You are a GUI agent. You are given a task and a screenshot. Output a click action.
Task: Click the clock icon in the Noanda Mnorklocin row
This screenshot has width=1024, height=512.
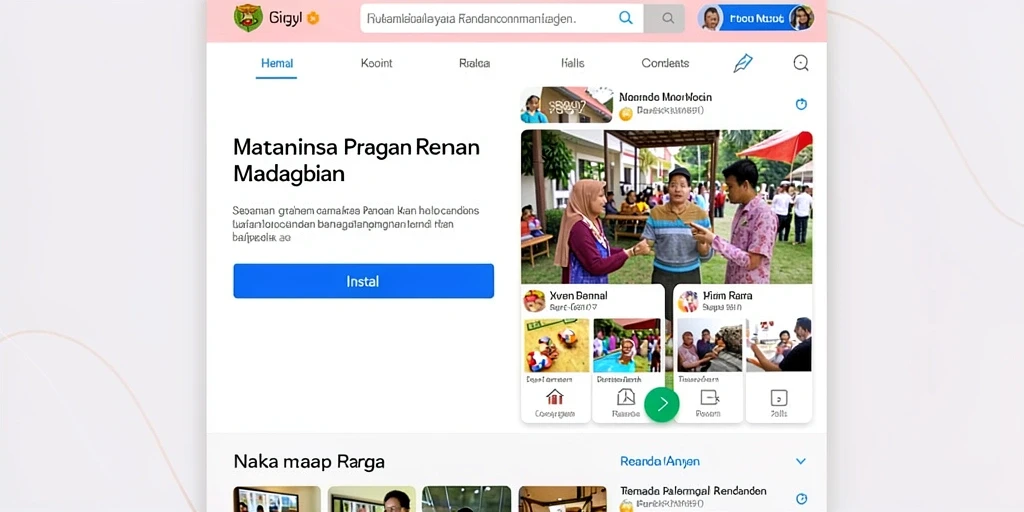pos(801,104)
